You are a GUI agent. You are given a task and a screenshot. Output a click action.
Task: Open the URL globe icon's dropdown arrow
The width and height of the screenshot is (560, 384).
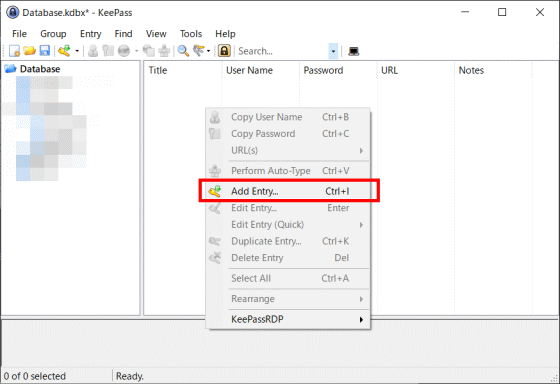coord(136,51)
